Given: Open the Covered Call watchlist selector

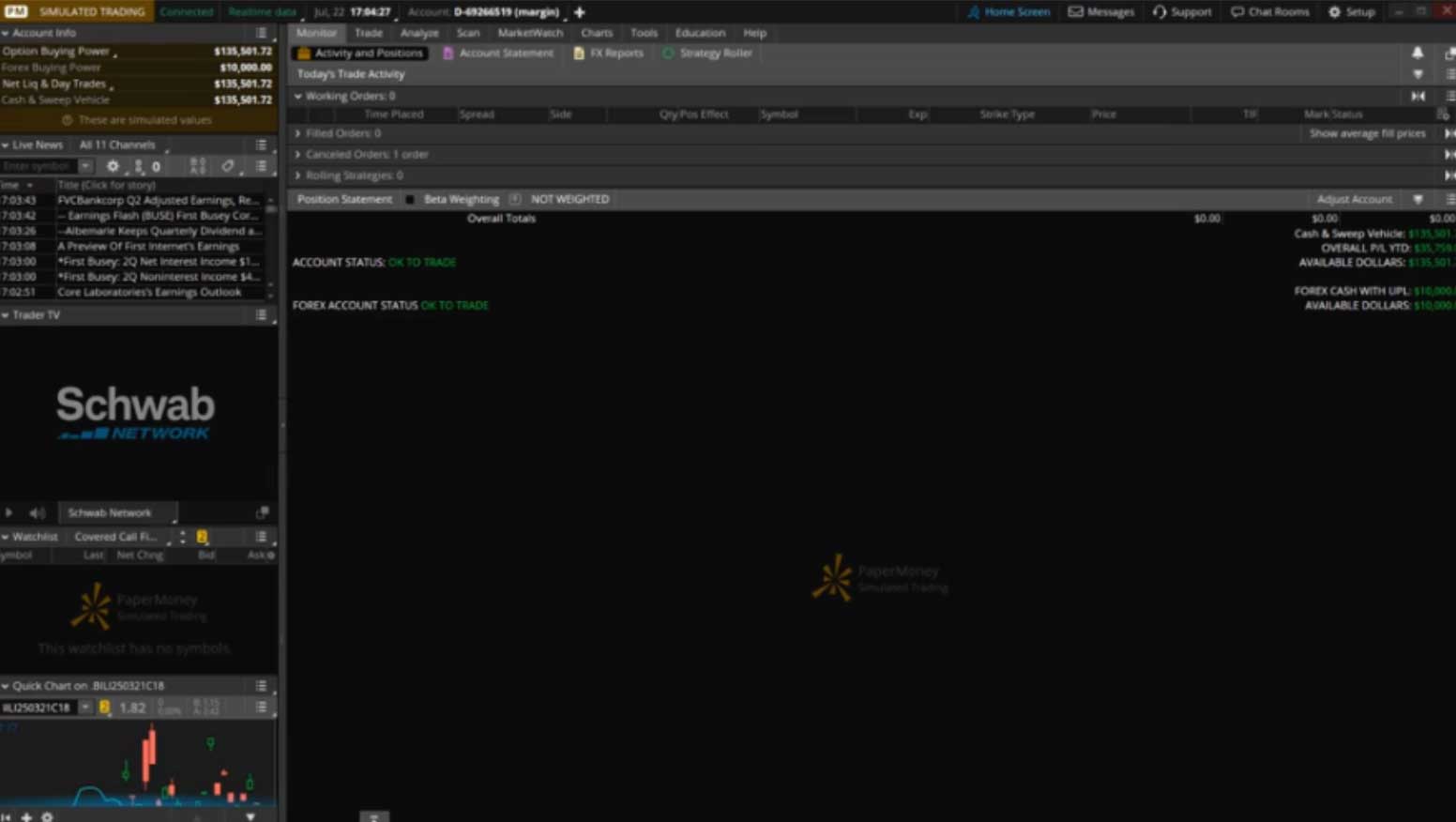Looking at the screenshot, I should 117,537.
